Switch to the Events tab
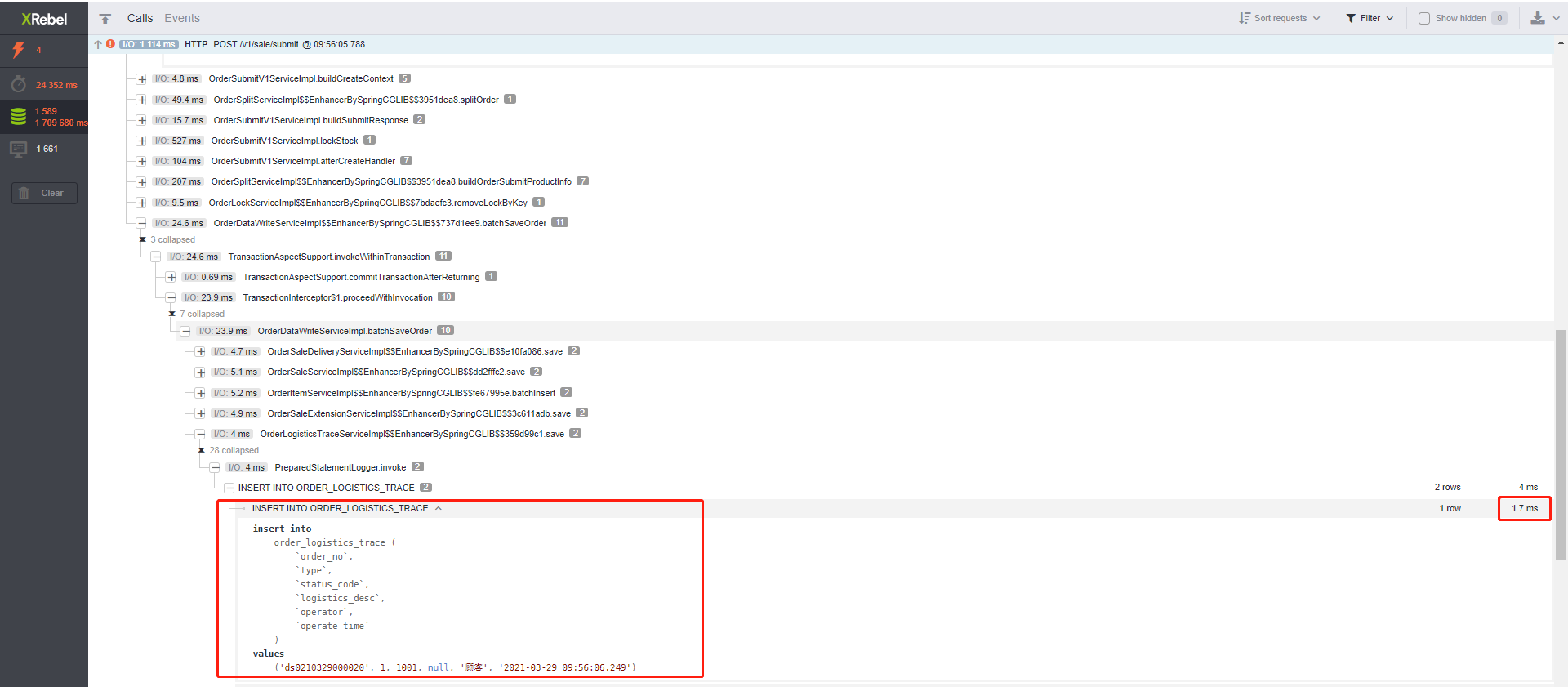1568x687 pixels. (x=182, y=18)
